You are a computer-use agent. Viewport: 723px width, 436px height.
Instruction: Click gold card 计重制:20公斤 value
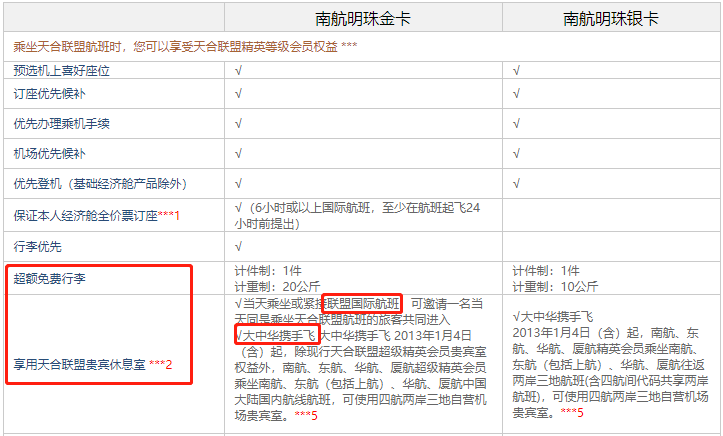click(277, 287)
